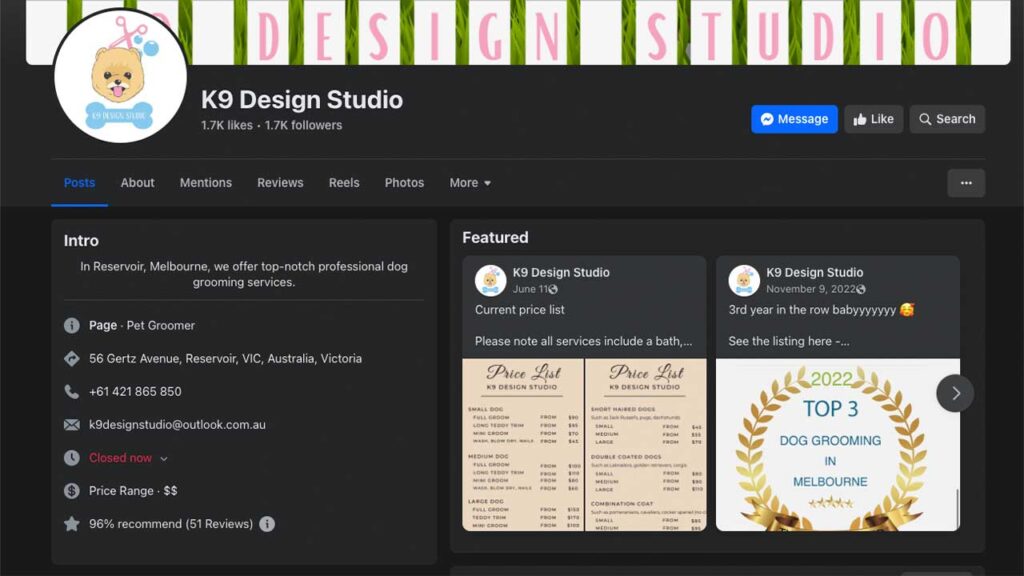
Task: Click the recommend star icon
Action: coord(72,524)
